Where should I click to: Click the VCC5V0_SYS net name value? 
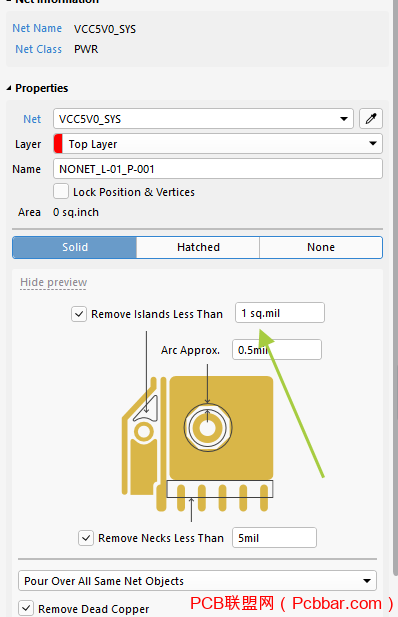click(105, 29)
